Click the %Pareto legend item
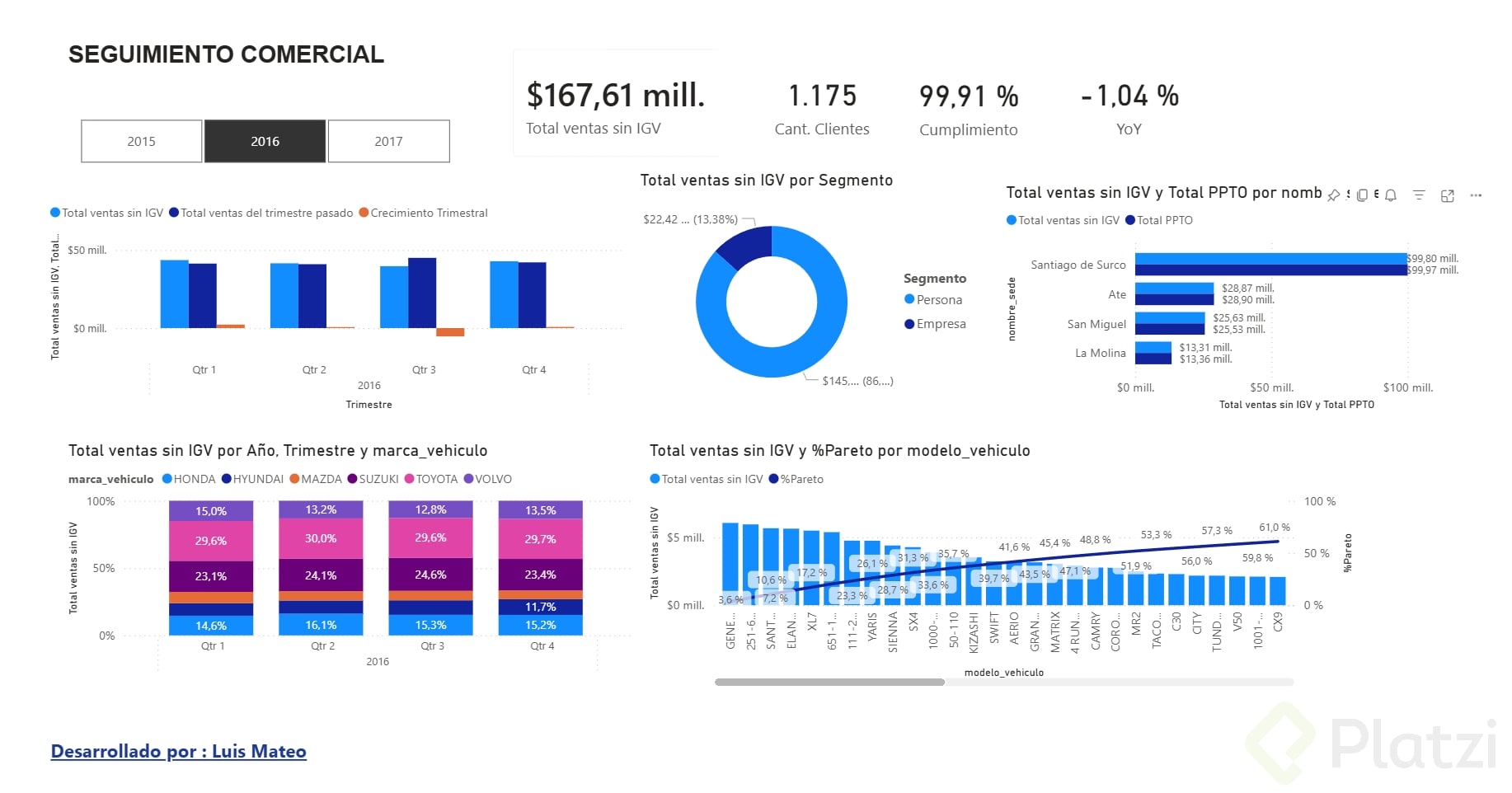1512x793 pixels. point(796,479)
